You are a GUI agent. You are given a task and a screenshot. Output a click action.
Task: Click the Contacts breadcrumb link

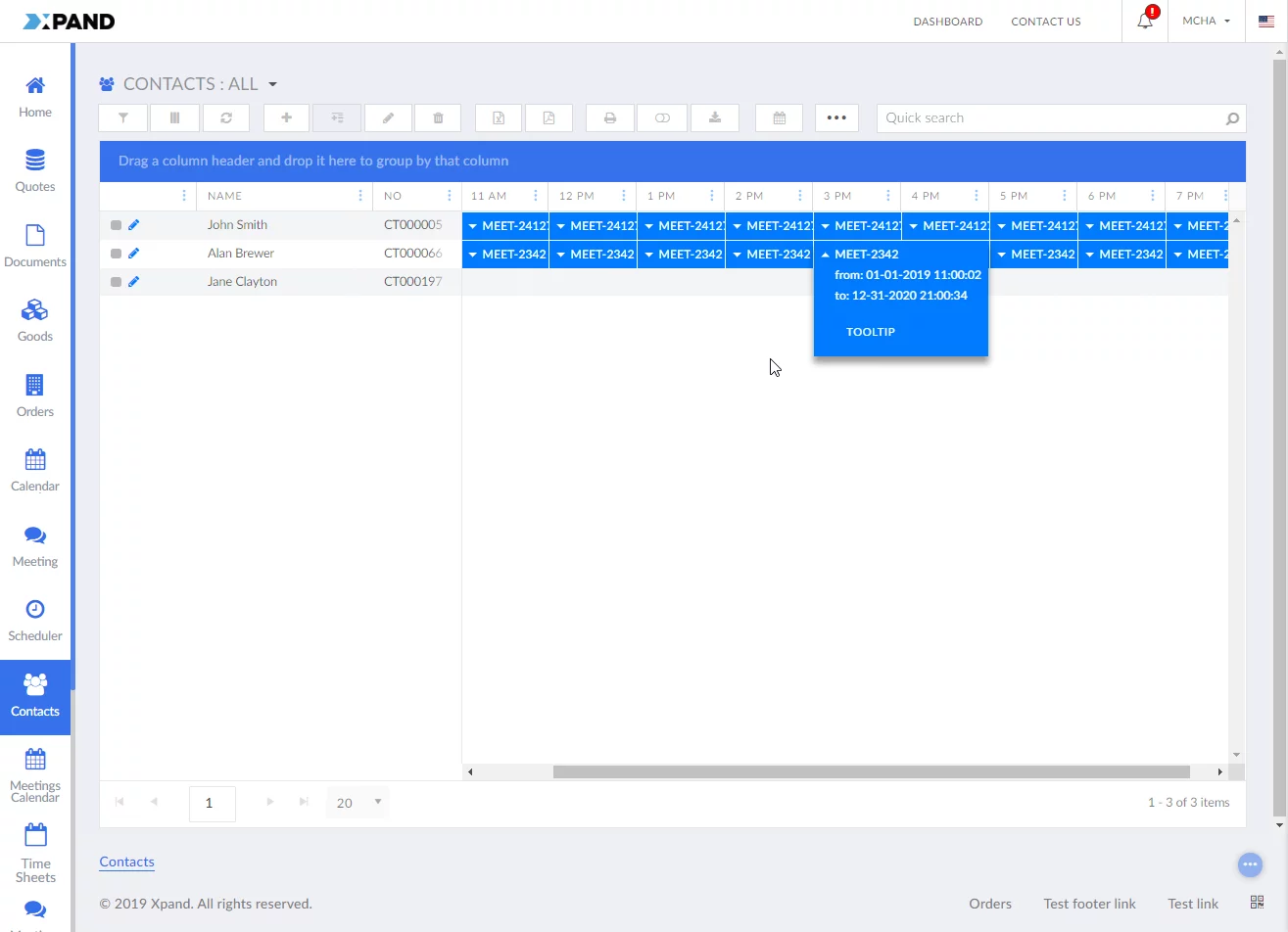pos(126,862)
